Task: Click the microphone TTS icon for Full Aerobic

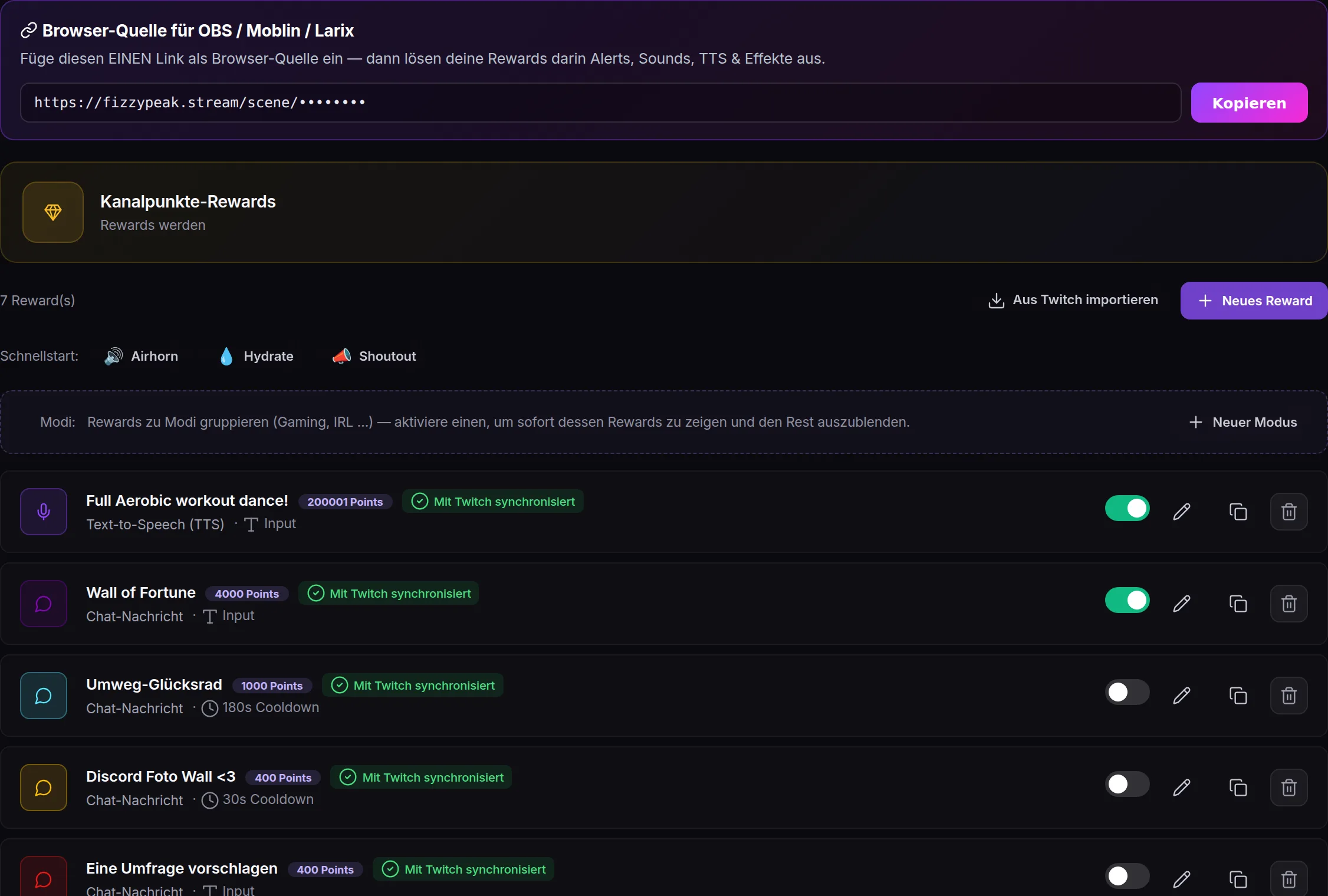Action: pyautogui.click(x=44, y=512)
